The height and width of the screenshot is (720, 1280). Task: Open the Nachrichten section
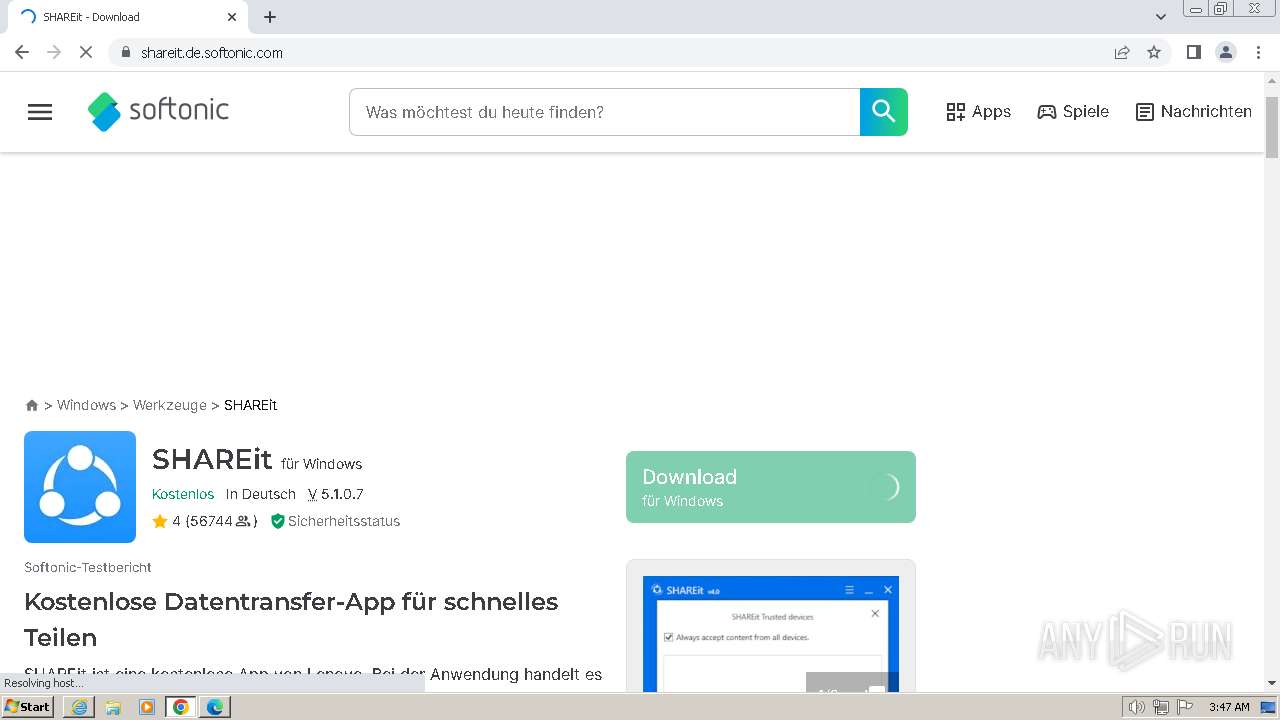pos(1194,112)
